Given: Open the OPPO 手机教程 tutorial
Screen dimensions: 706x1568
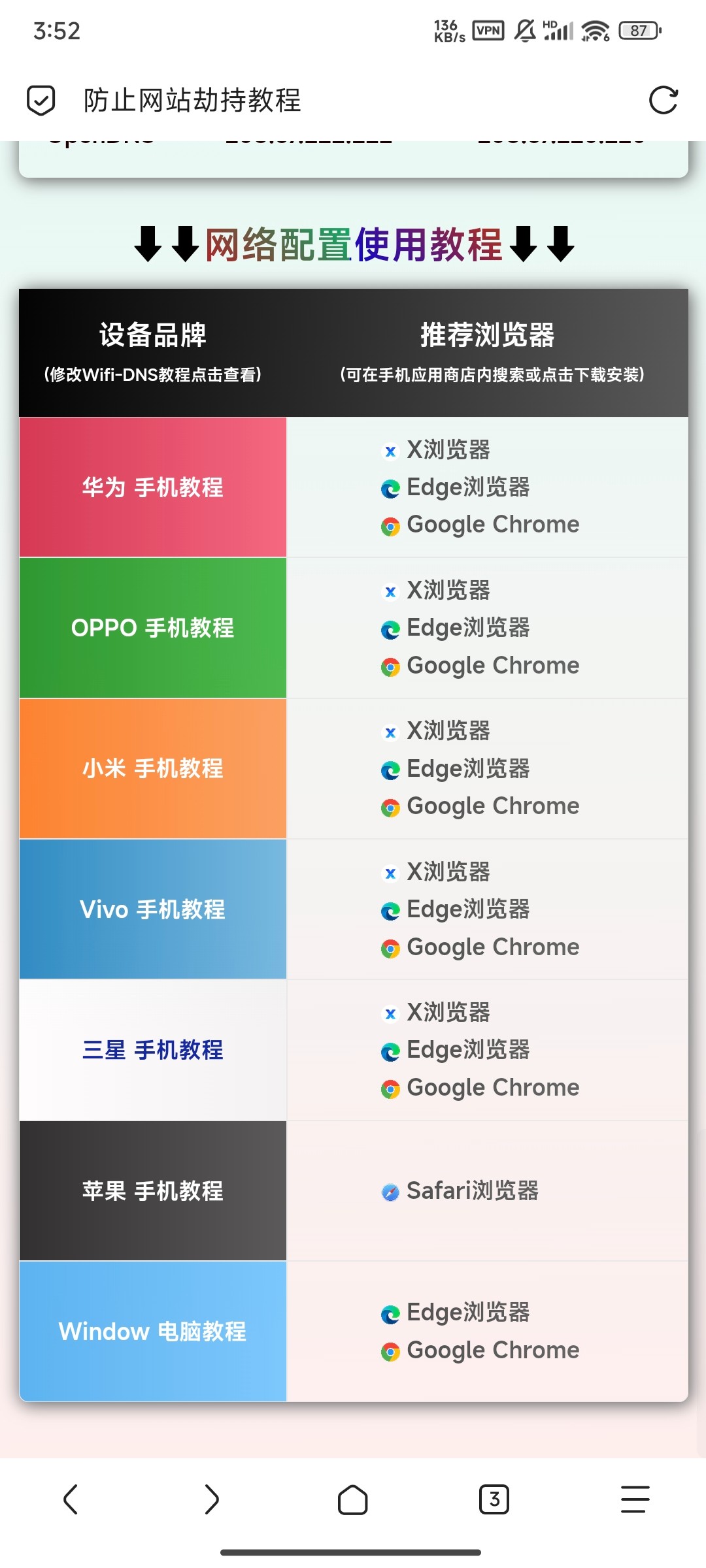Looking at the screenshot, I should [x=153, y=628].
